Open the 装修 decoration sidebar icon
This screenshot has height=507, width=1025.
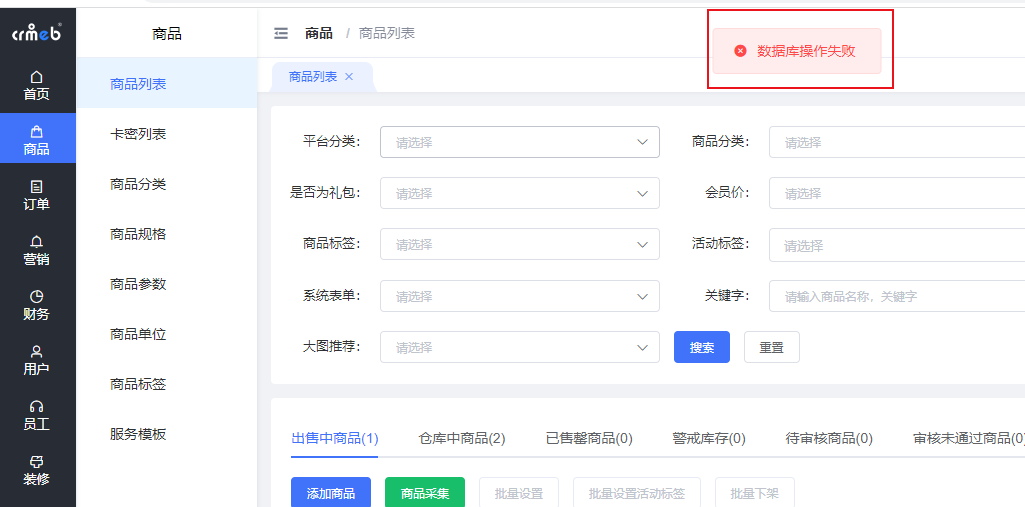pos(37,470)
